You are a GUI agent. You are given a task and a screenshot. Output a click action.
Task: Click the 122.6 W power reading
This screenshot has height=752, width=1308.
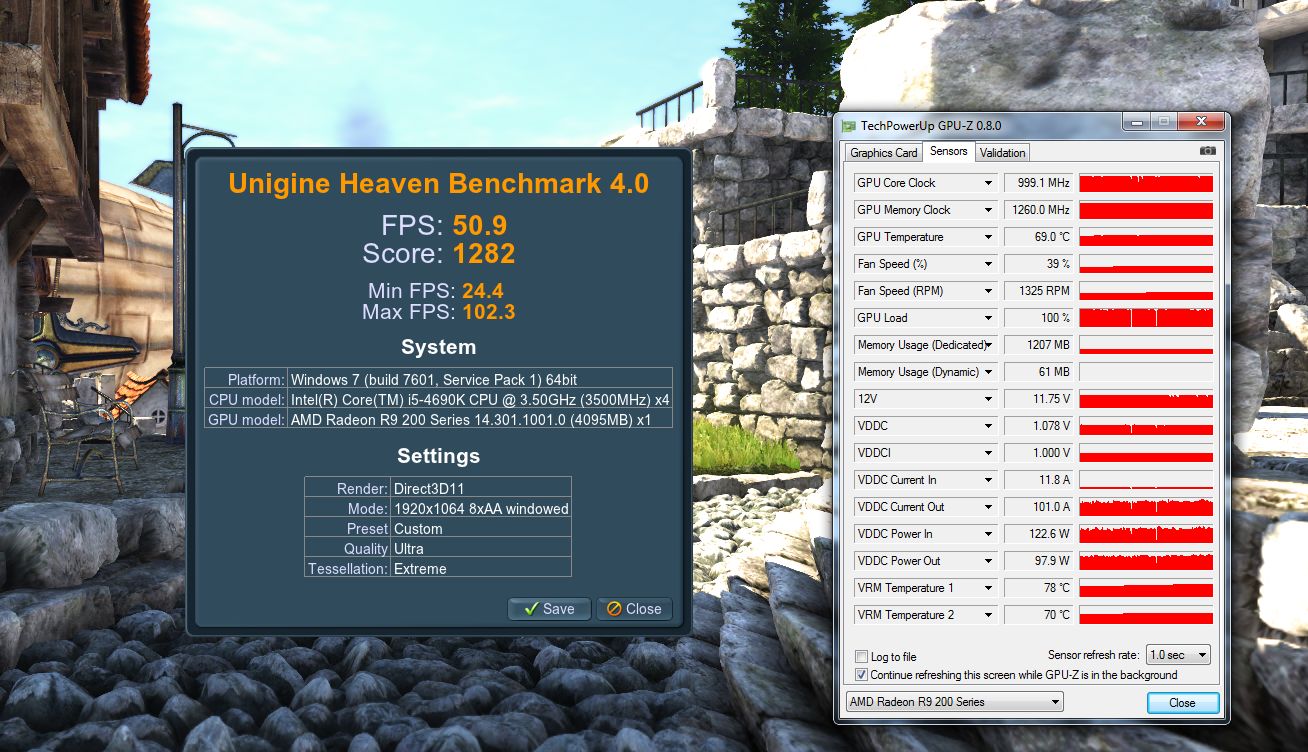(1038, 534)
